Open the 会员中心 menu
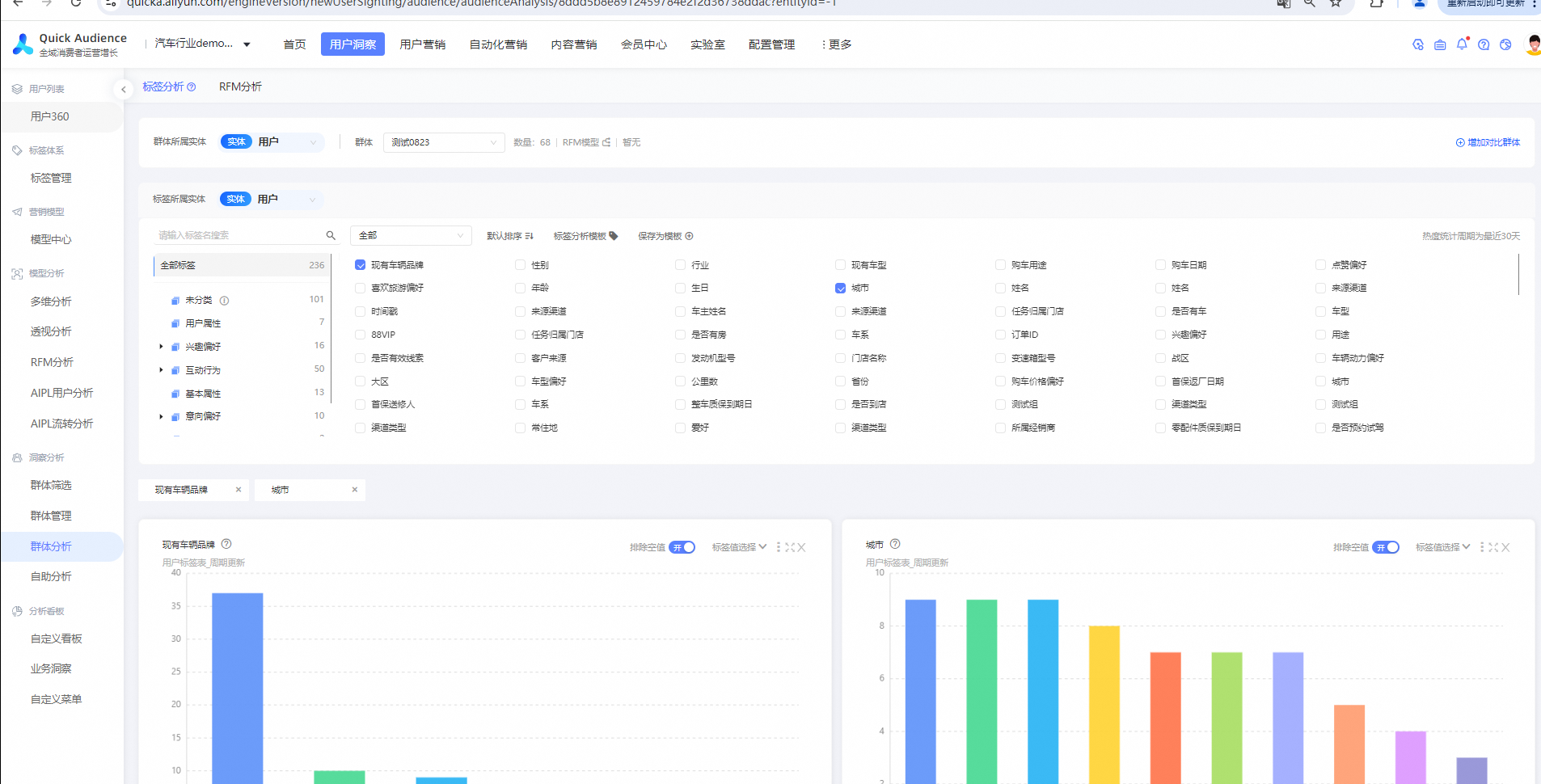 pos(644,44)
